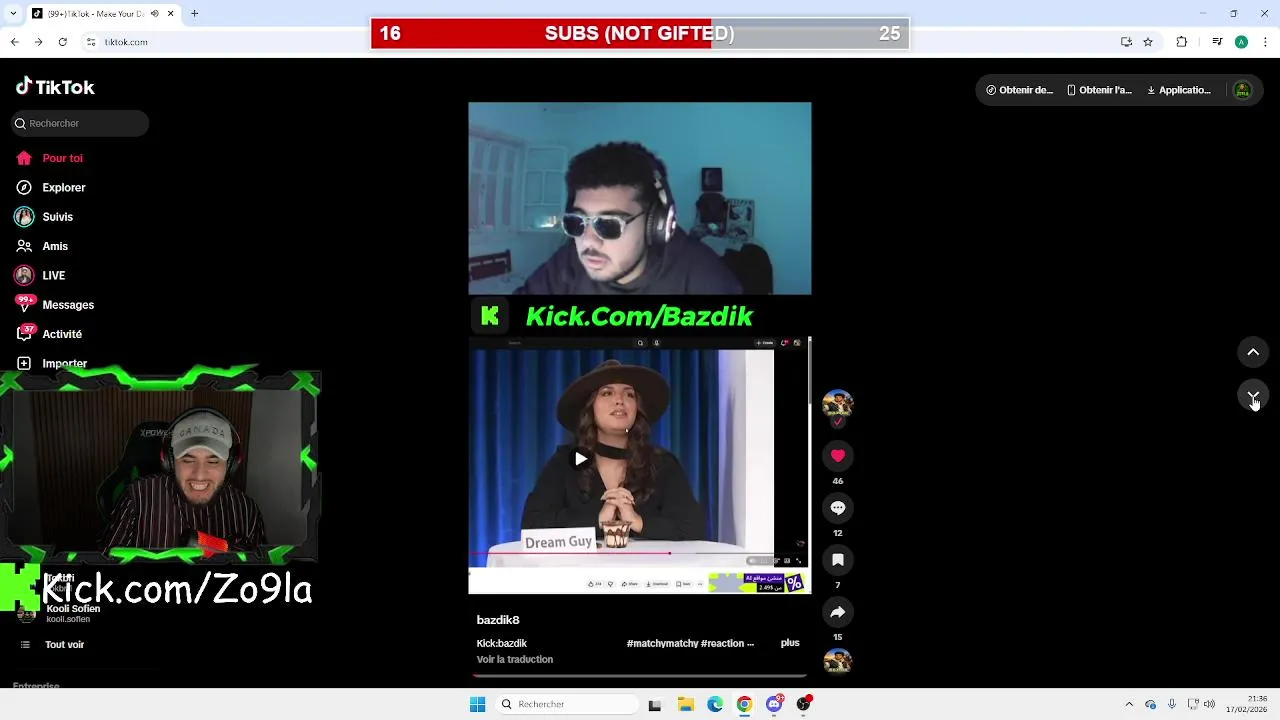Focus the TikTok Rechercher search field
This screenshot has height=720, width=1280.
[80, 123]
